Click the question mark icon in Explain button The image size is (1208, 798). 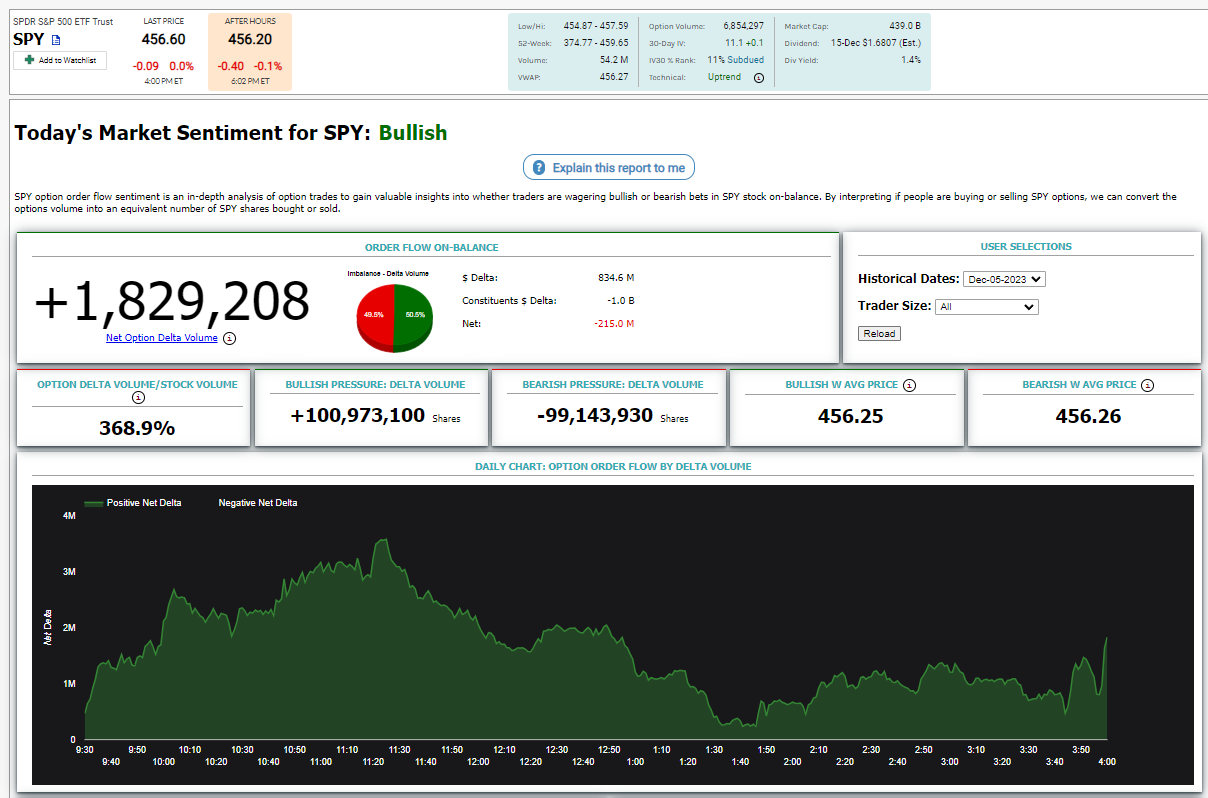pos(539,168)
